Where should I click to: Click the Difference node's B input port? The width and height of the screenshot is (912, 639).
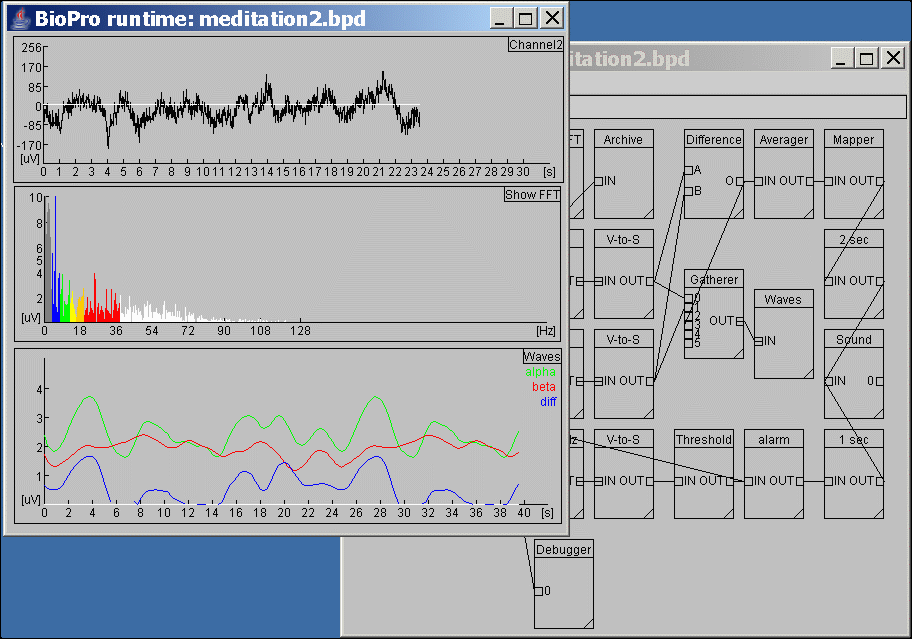tap(688, 191)
